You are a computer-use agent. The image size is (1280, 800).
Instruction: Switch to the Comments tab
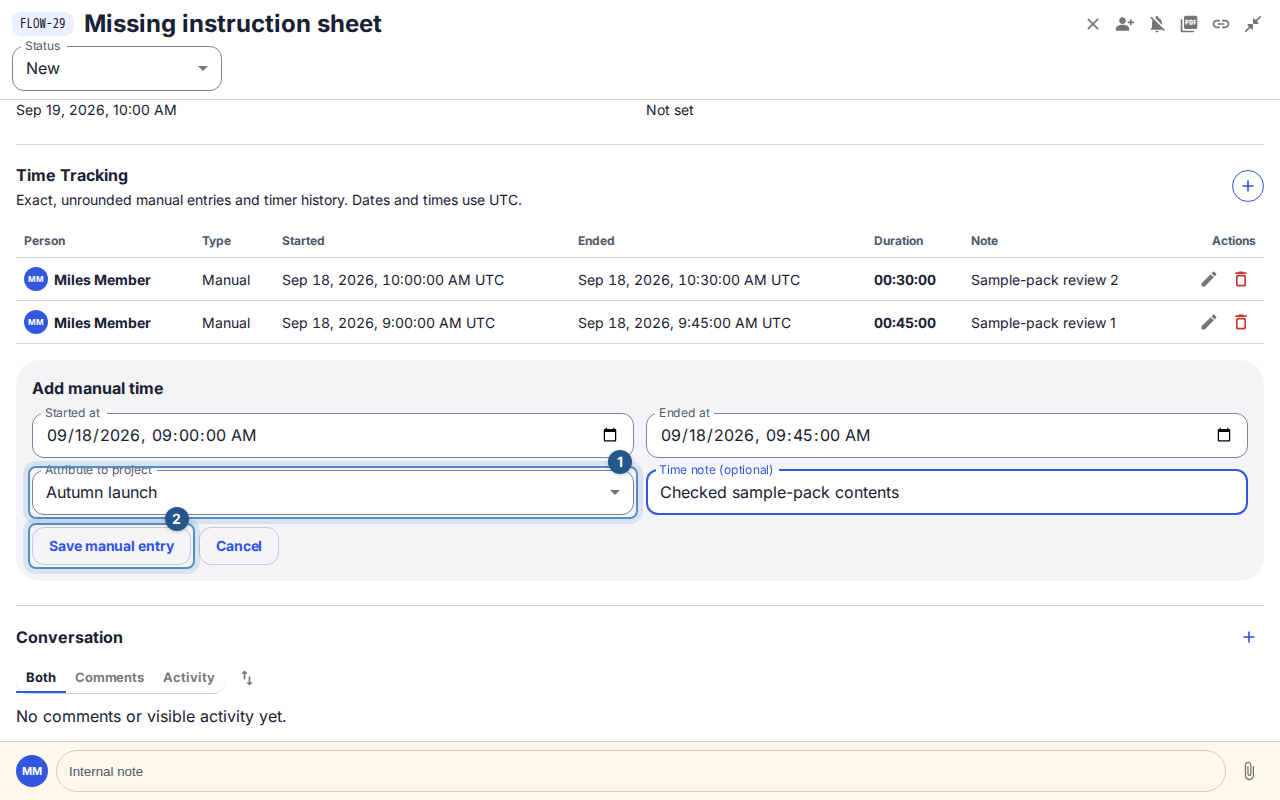[x=109, y=677]
